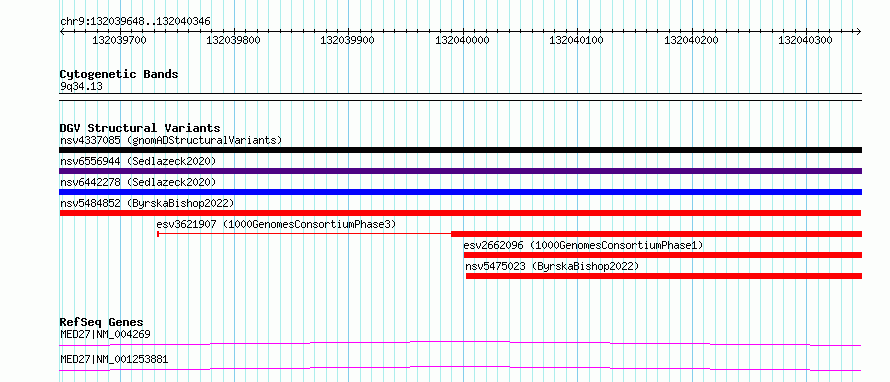Open gene label MED27|NM_004269
Image resolution: width=890 pixels, height=382 pixels.
click(x=105, y=334)
